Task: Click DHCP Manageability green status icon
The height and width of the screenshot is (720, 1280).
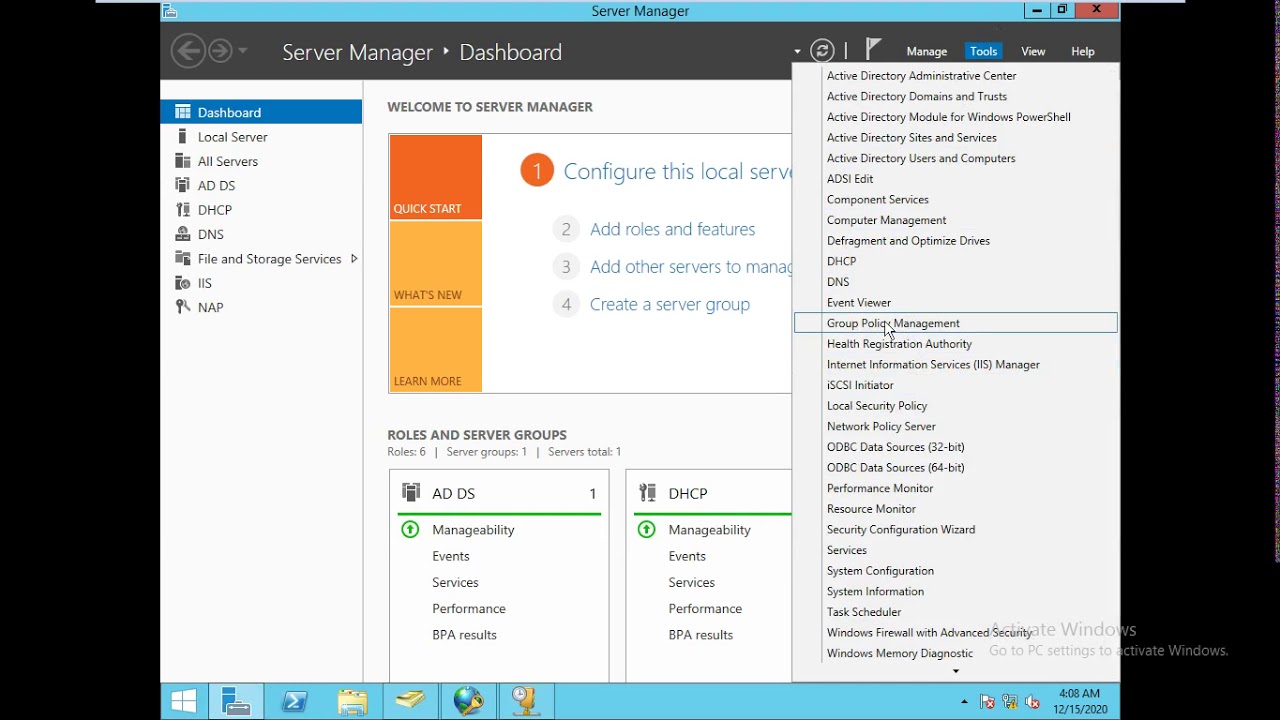Action: tap(646, 529)
